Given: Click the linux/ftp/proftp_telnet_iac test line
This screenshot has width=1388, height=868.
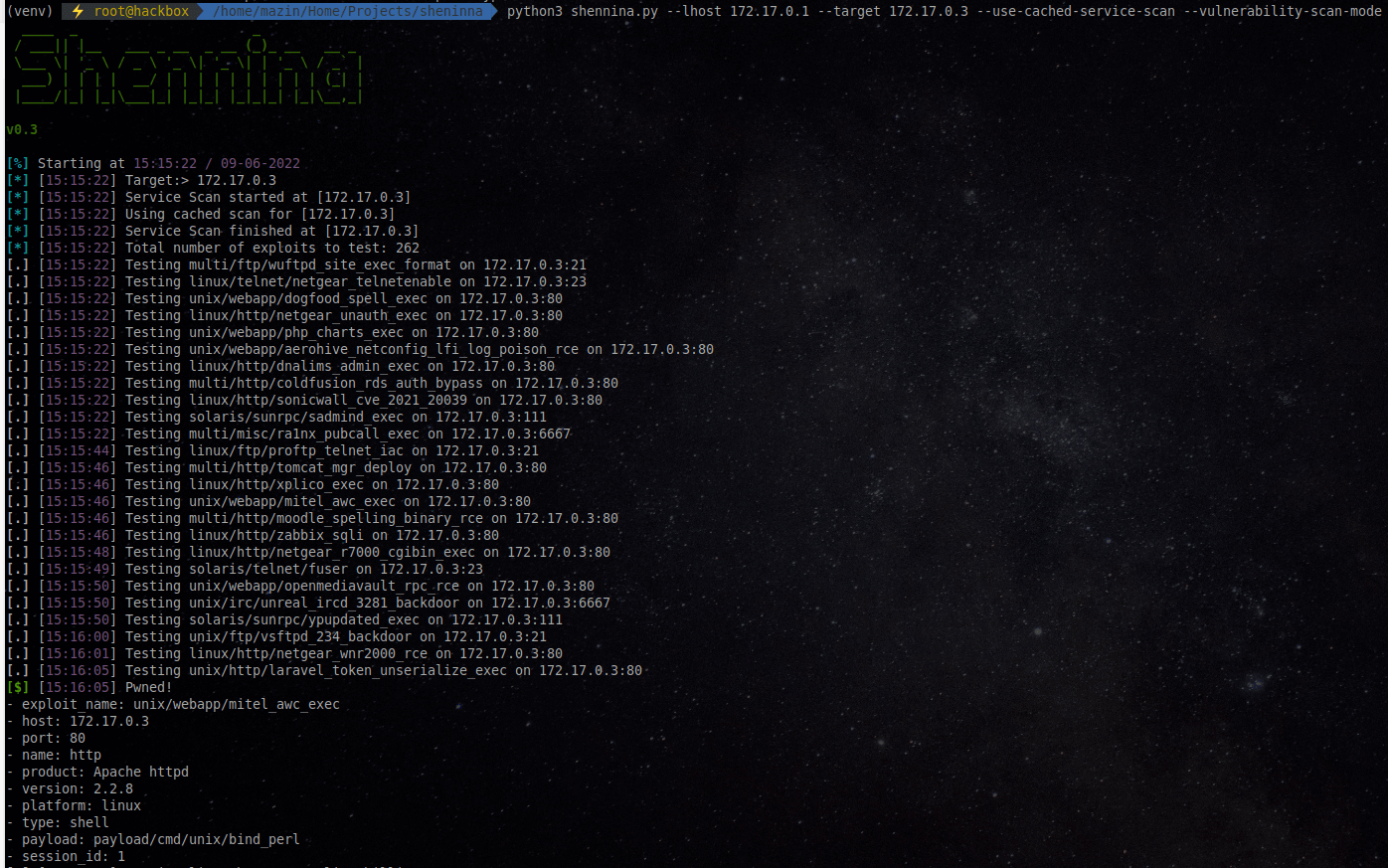Looking at the screenshot, I should click(x=272, y=450).
